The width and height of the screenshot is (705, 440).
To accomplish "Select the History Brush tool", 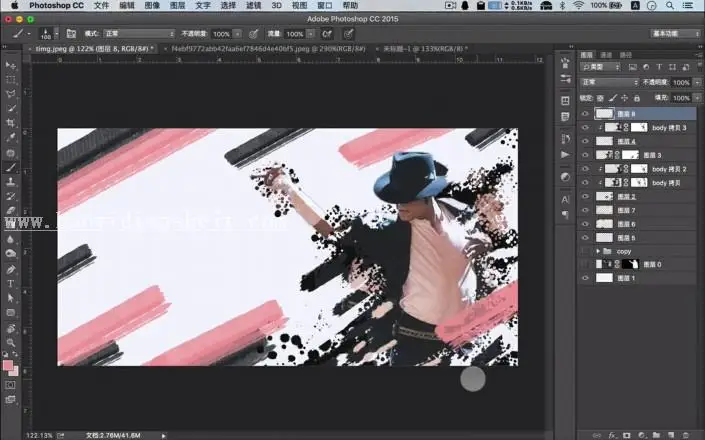I will coord(10,196).
